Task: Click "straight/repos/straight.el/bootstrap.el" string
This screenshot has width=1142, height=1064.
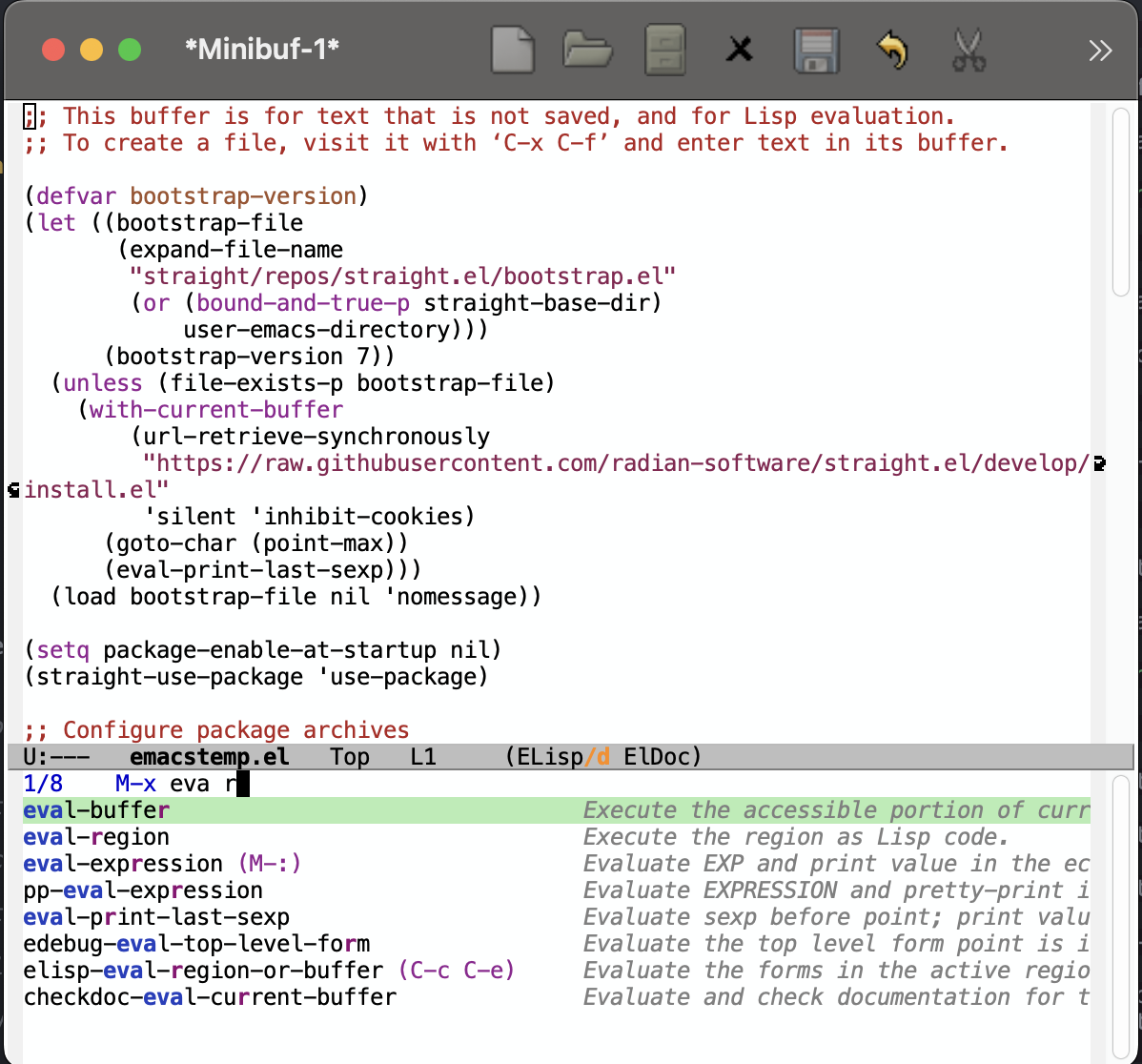Action: 403,276
